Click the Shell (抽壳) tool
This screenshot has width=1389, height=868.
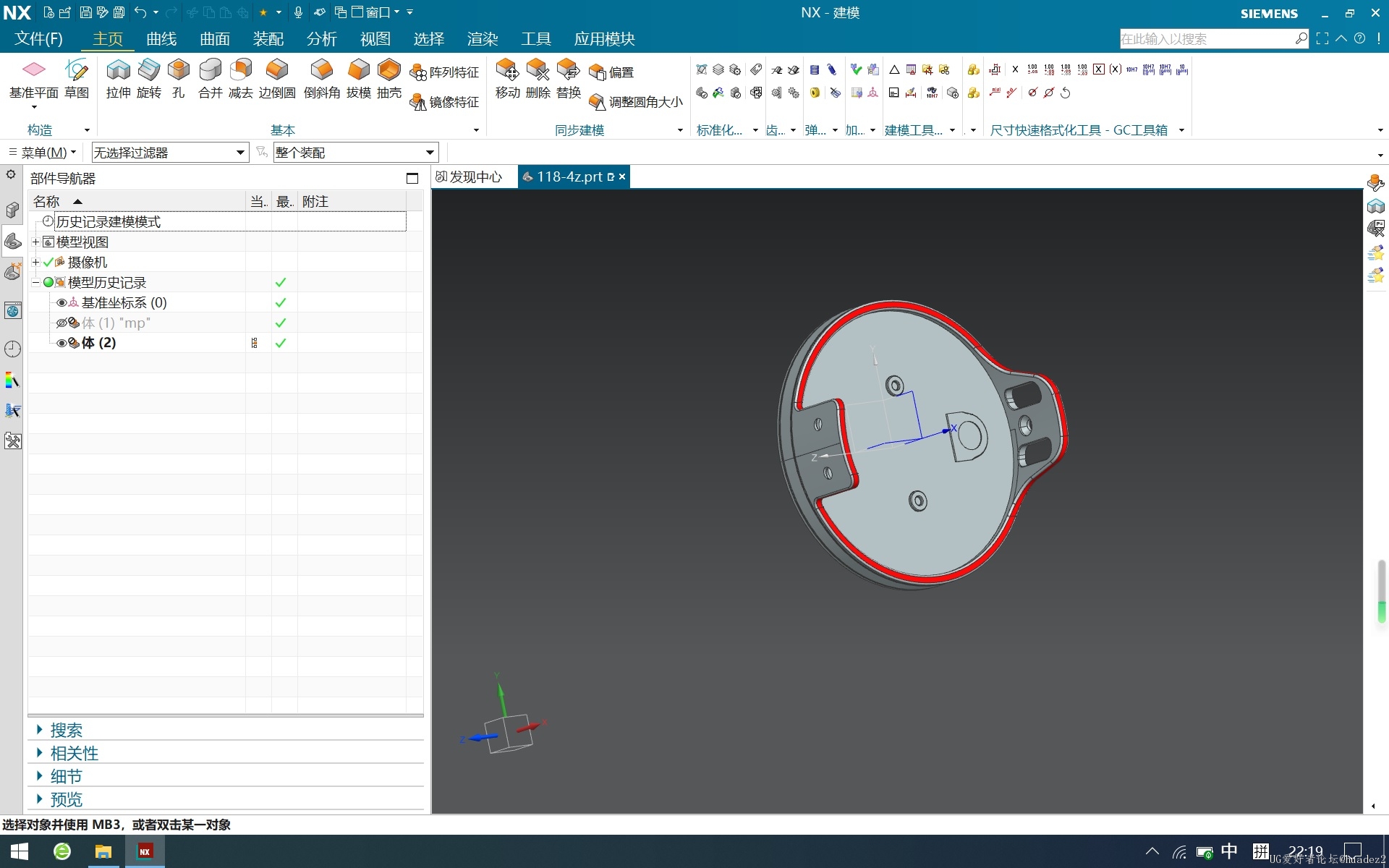tap(389, 78)
